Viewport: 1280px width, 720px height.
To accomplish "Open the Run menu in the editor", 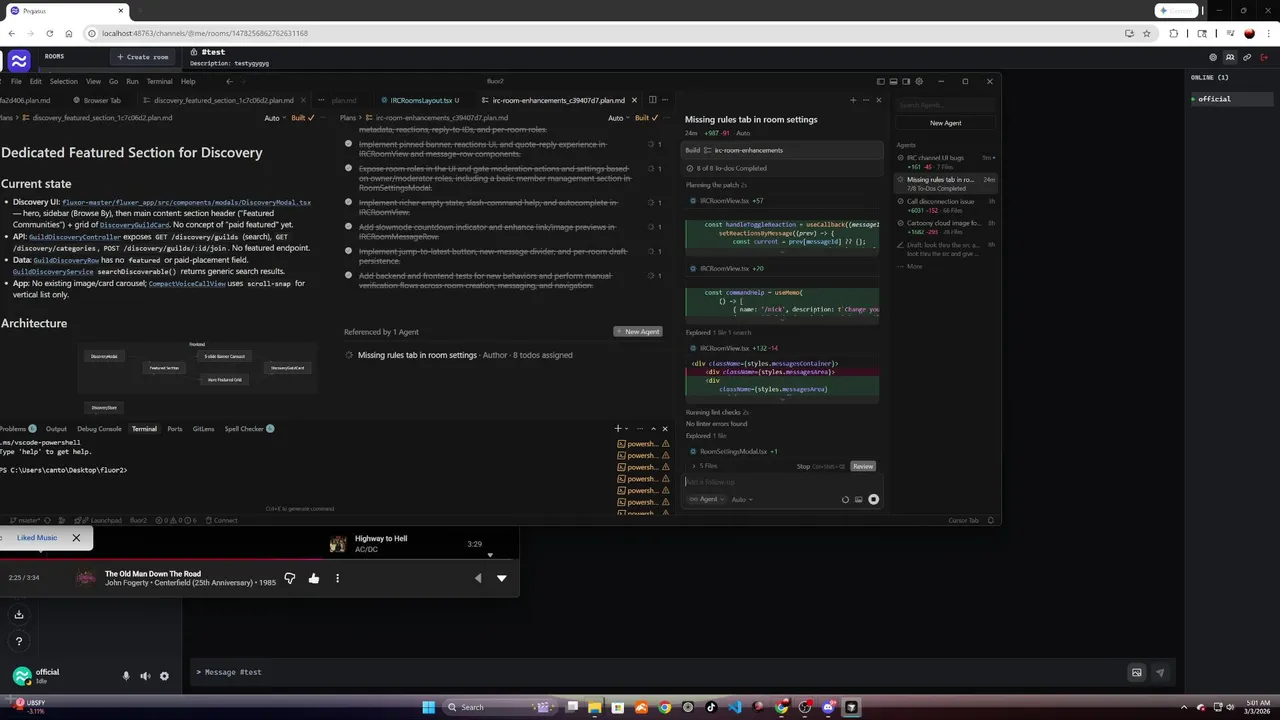I will 132,81.
